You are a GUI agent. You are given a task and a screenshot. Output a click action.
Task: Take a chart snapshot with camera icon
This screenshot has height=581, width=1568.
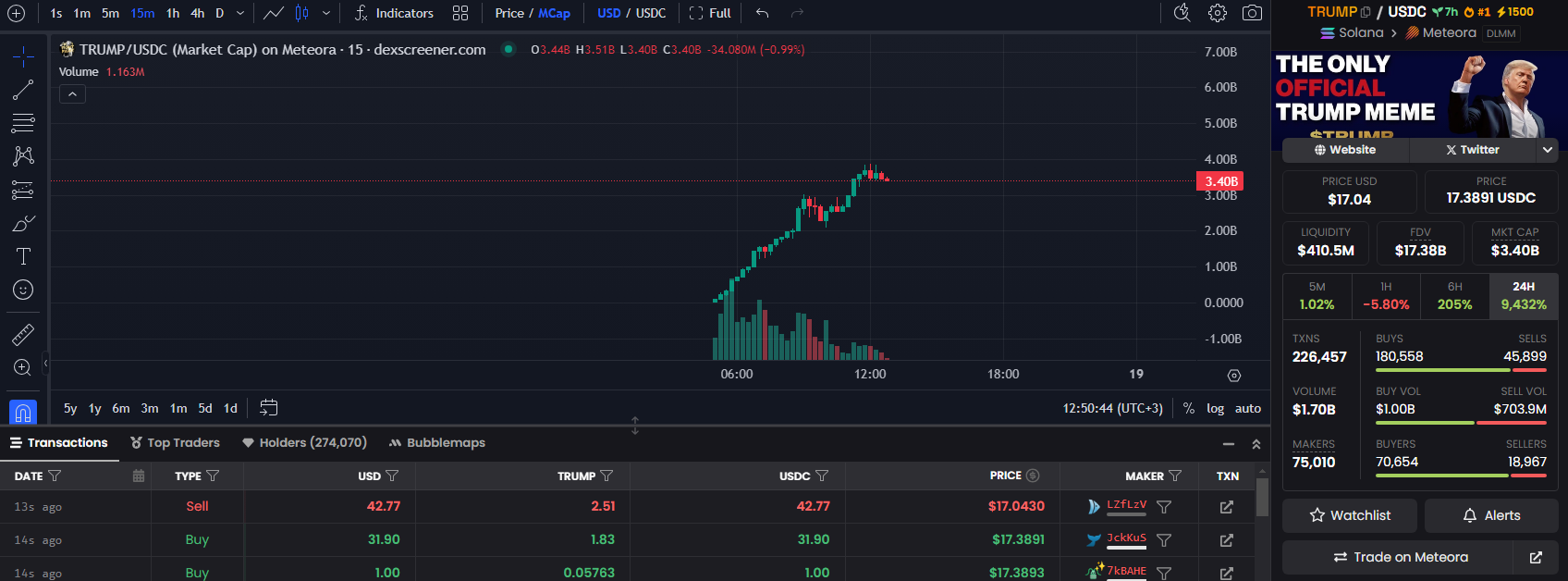pyautogui.click(x=1252, y=13)
